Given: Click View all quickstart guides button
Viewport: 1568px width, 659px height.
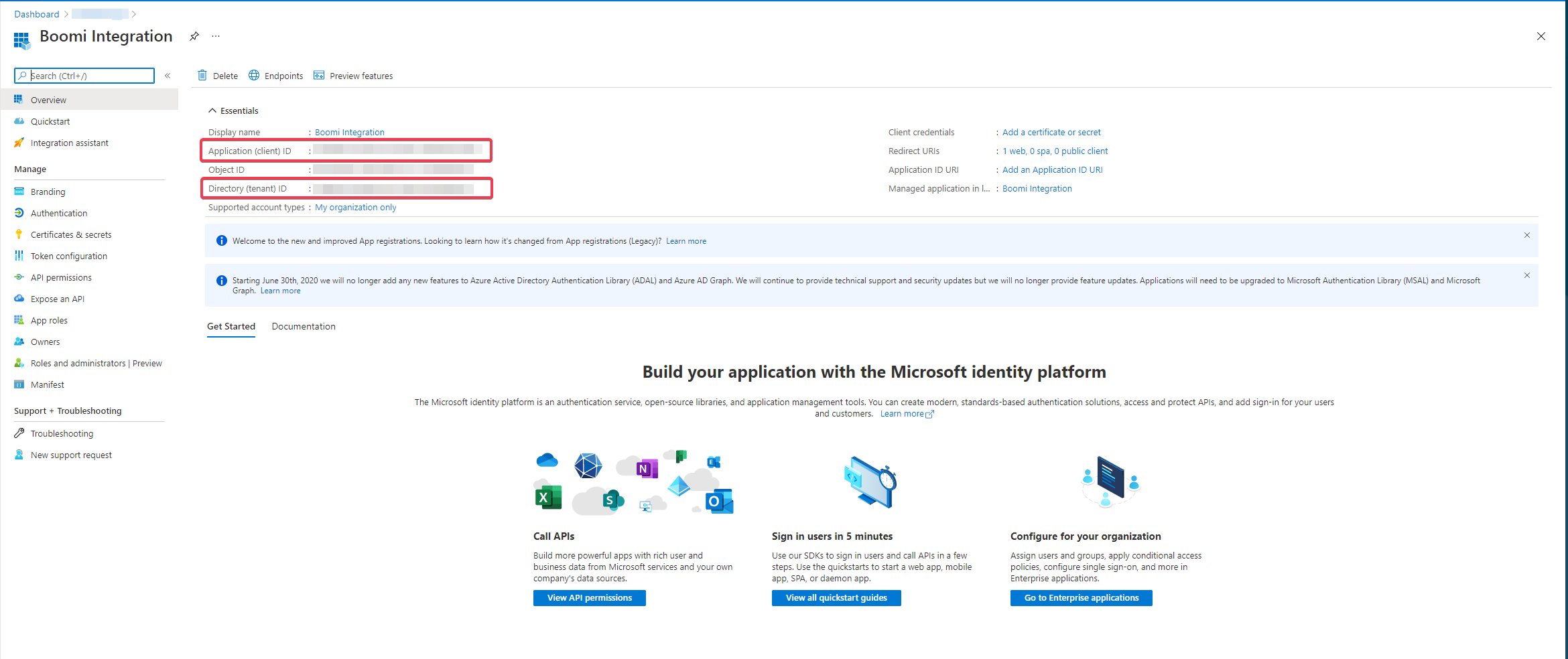Looking at the screenshot, I should 836,598.
